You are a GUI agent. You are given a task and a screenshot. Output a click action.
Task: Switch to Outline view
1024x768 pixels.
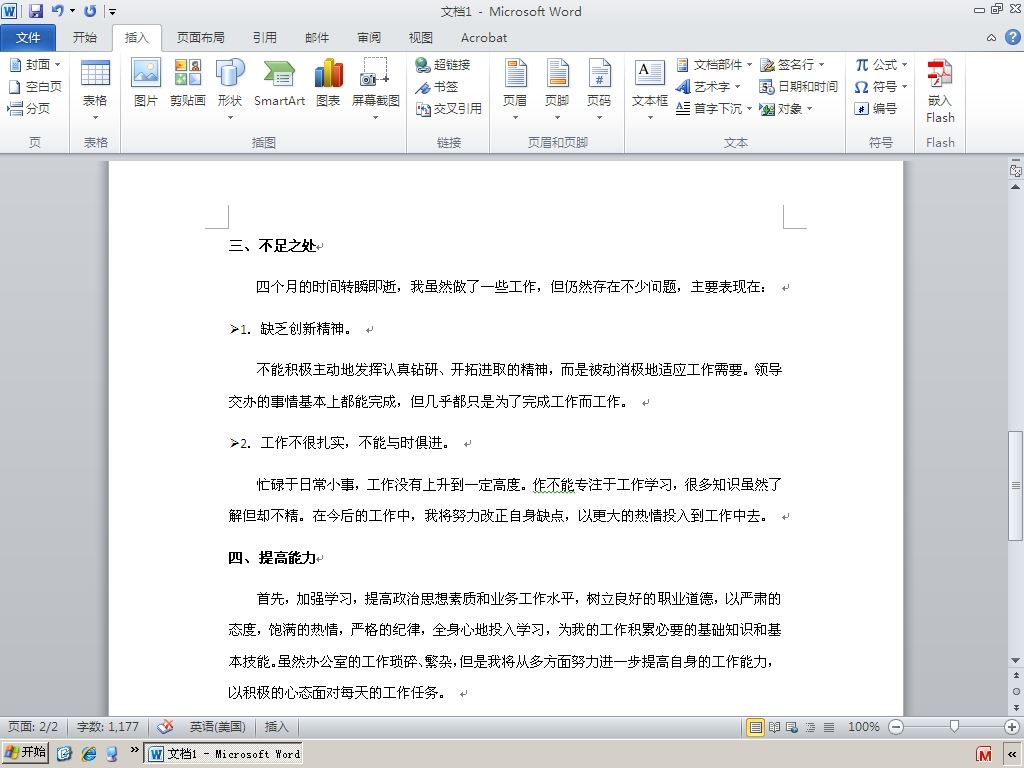(x=810, y=727)
